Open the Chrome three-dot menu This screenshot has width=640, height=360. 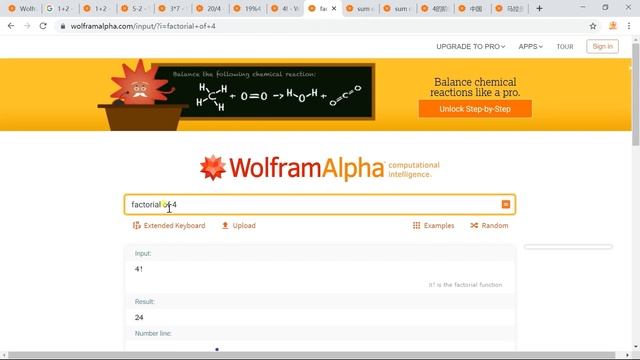pos(629,26)
